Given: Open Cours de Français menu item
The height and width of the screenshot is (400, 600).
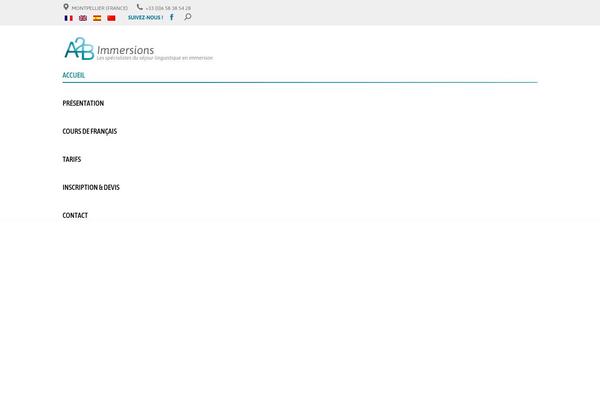Looking at the screenshot, I should pos(90,131).
